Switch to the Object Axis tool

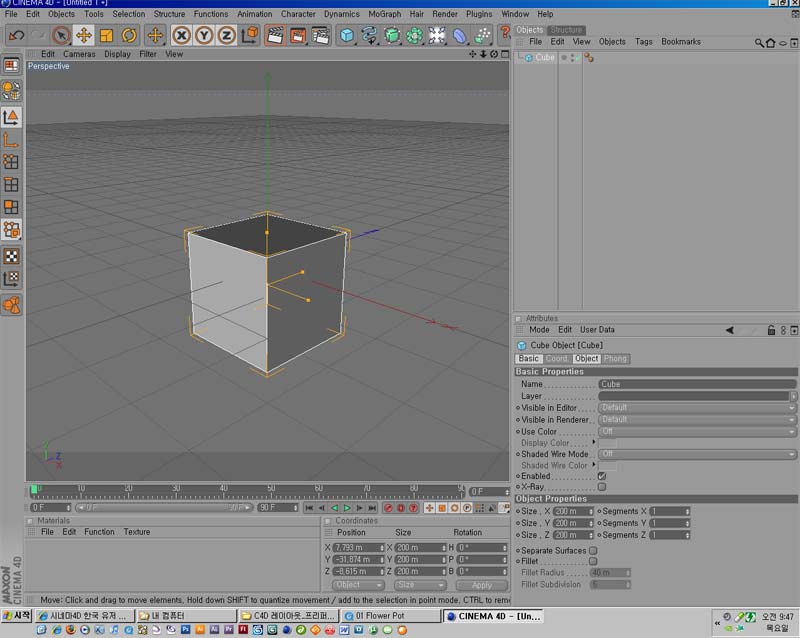11,140
